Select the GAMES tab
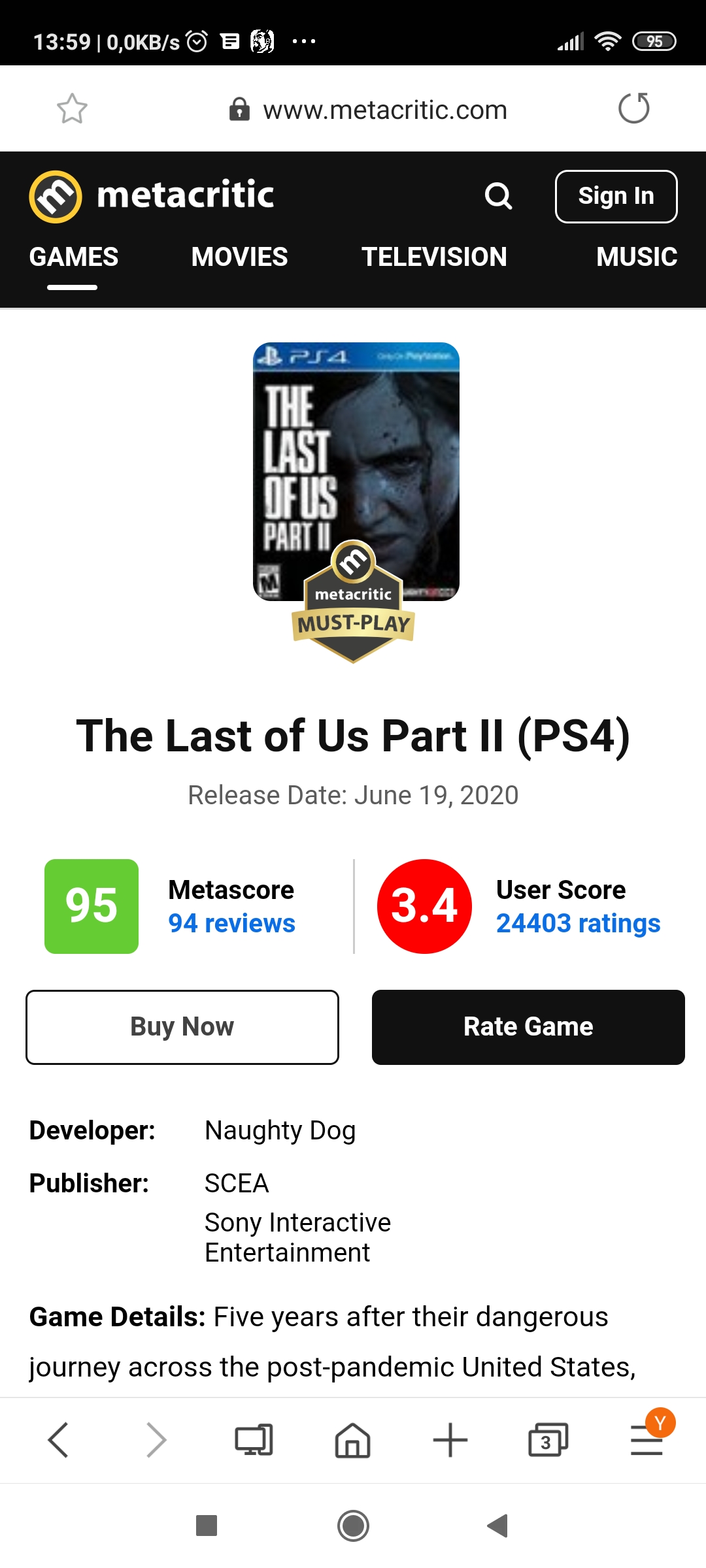 tap(74, 257)
